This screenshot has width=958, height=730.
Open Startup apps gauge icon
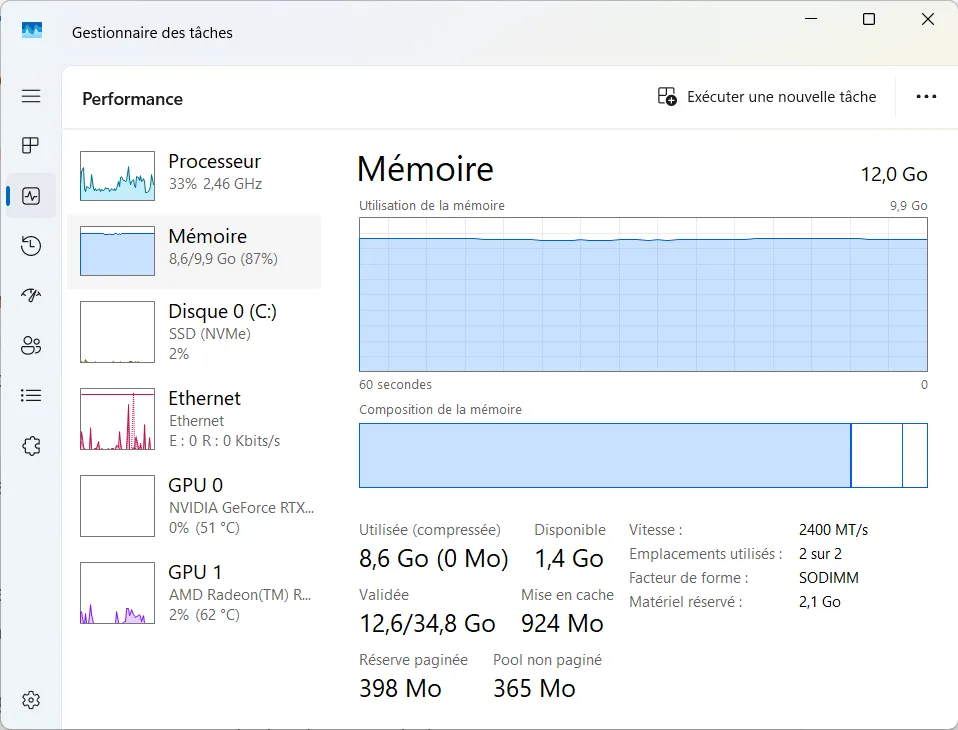[x=31, y=296]
